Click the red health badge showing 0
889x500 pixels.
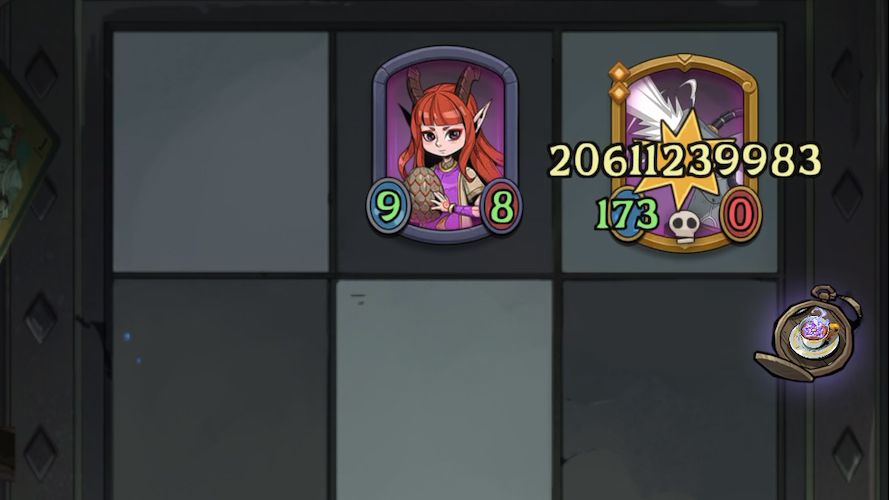click(740, 215)
